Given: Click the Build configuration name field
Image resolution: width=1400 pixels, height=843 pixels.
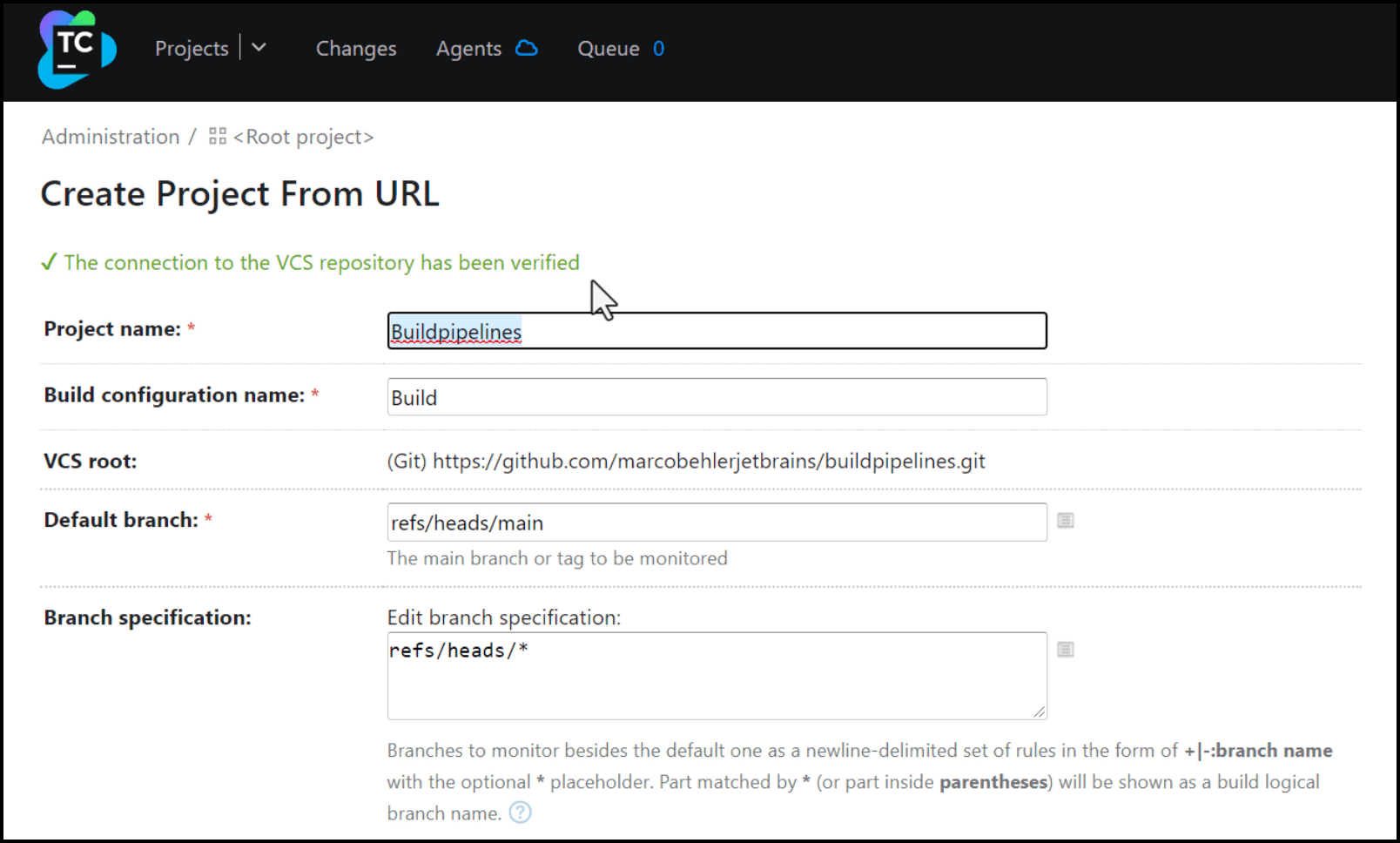Looking at the screenshot, I should click(x=716, y=397).
